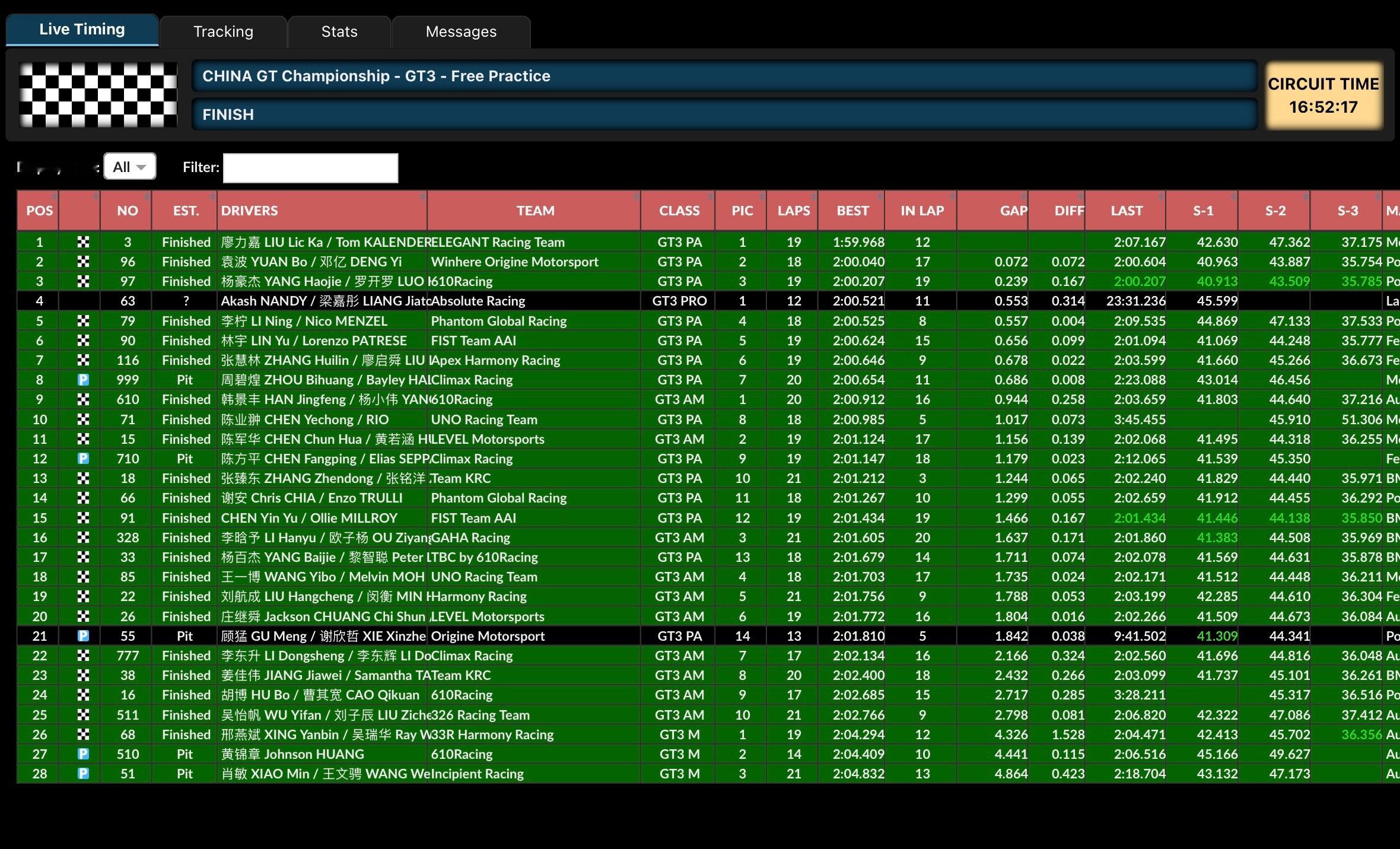
Task: Sort by the LAPS column header
Action: pos(793,211)
